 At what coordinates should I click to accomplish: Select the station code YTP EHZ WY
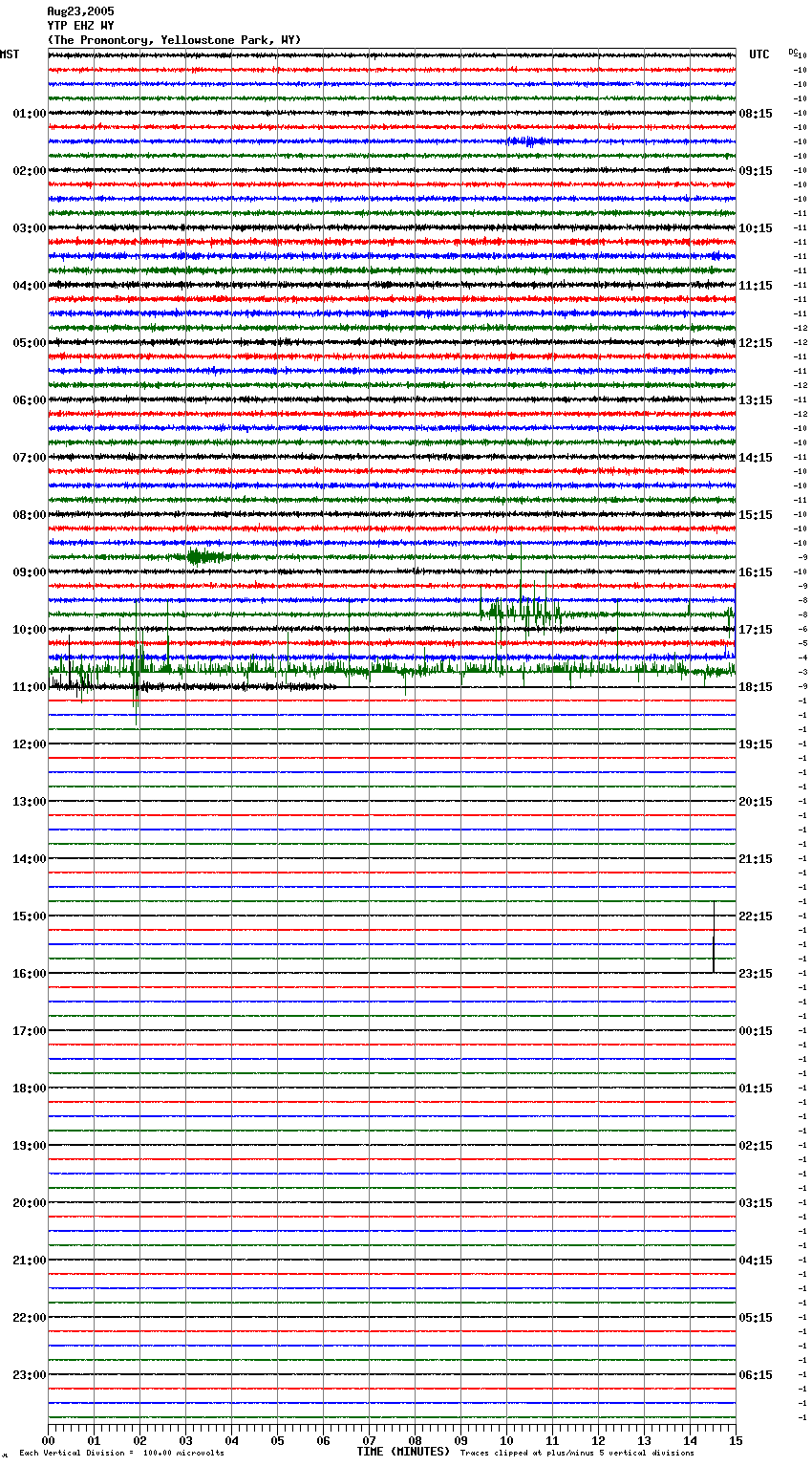[x=80, y=26]
